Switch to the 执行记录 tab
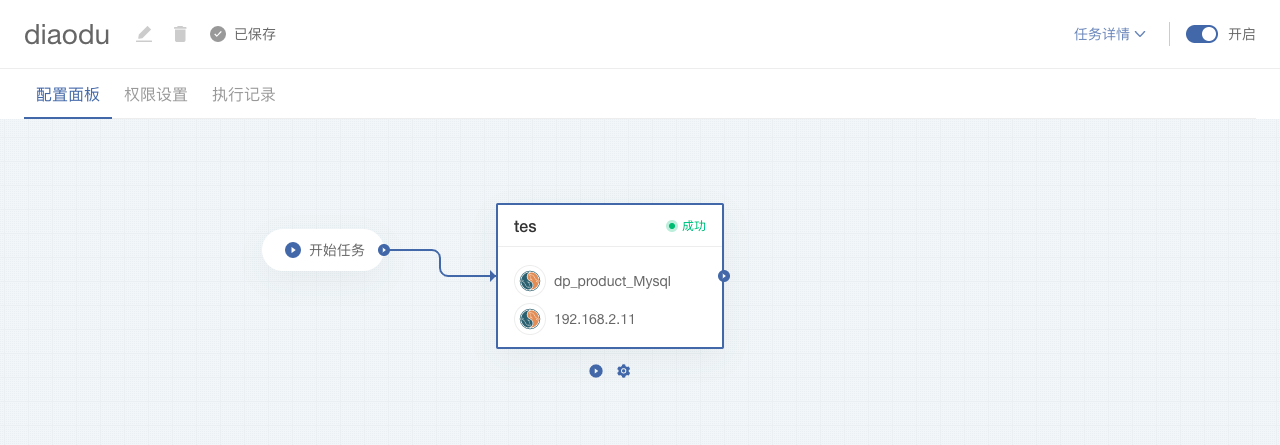The image size is (1280, 445). coord(244,95)
